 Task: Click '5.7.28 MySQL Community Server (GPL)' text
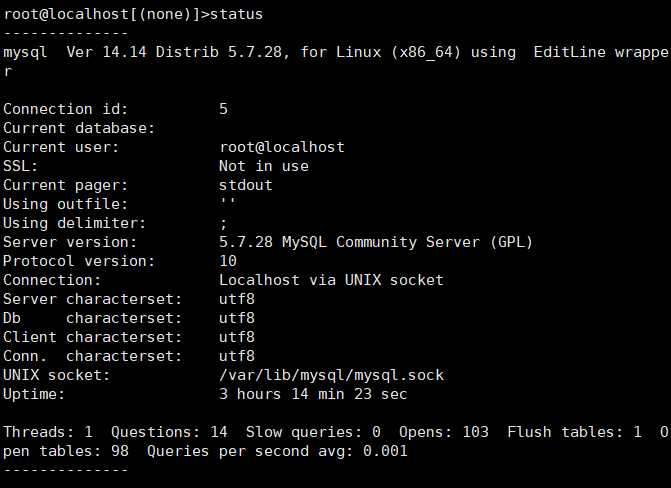point(376,242)
